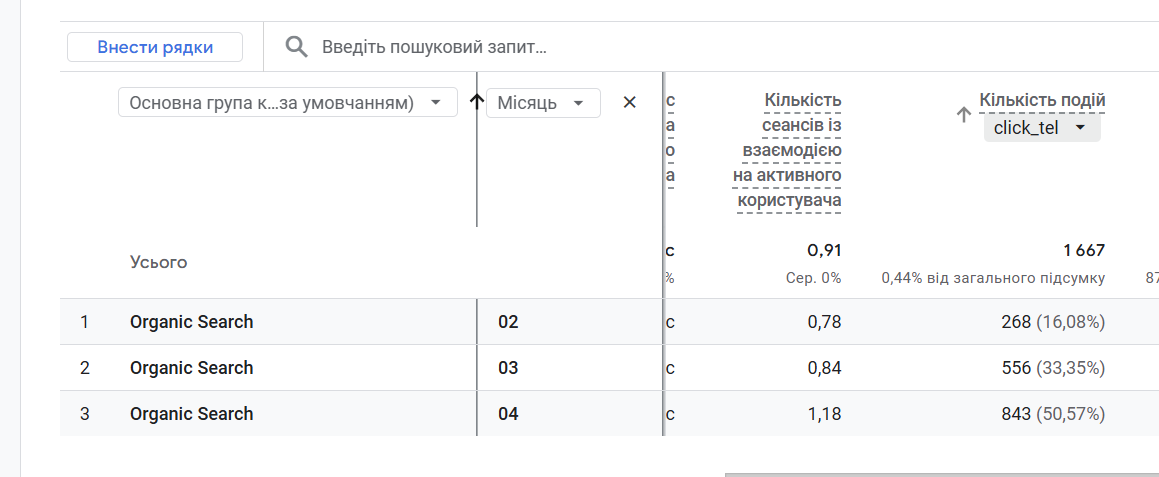Click the horizontal scrollbar at bottom
Image resolution: width=1159 pixels, height=477 pixels.
coord(940,474)
